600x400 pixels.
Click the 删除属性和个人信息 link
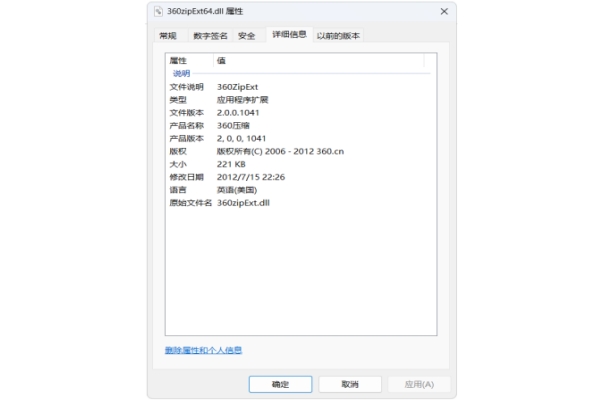tap(203, 350)
